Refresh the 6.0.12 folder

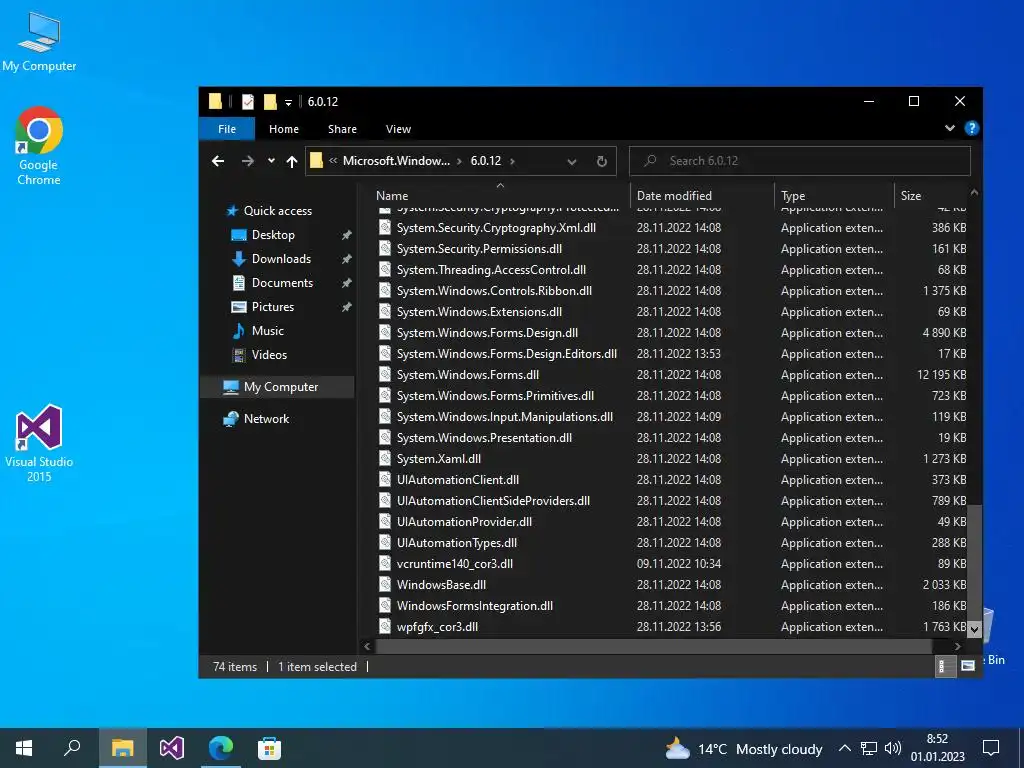(601, 161)
